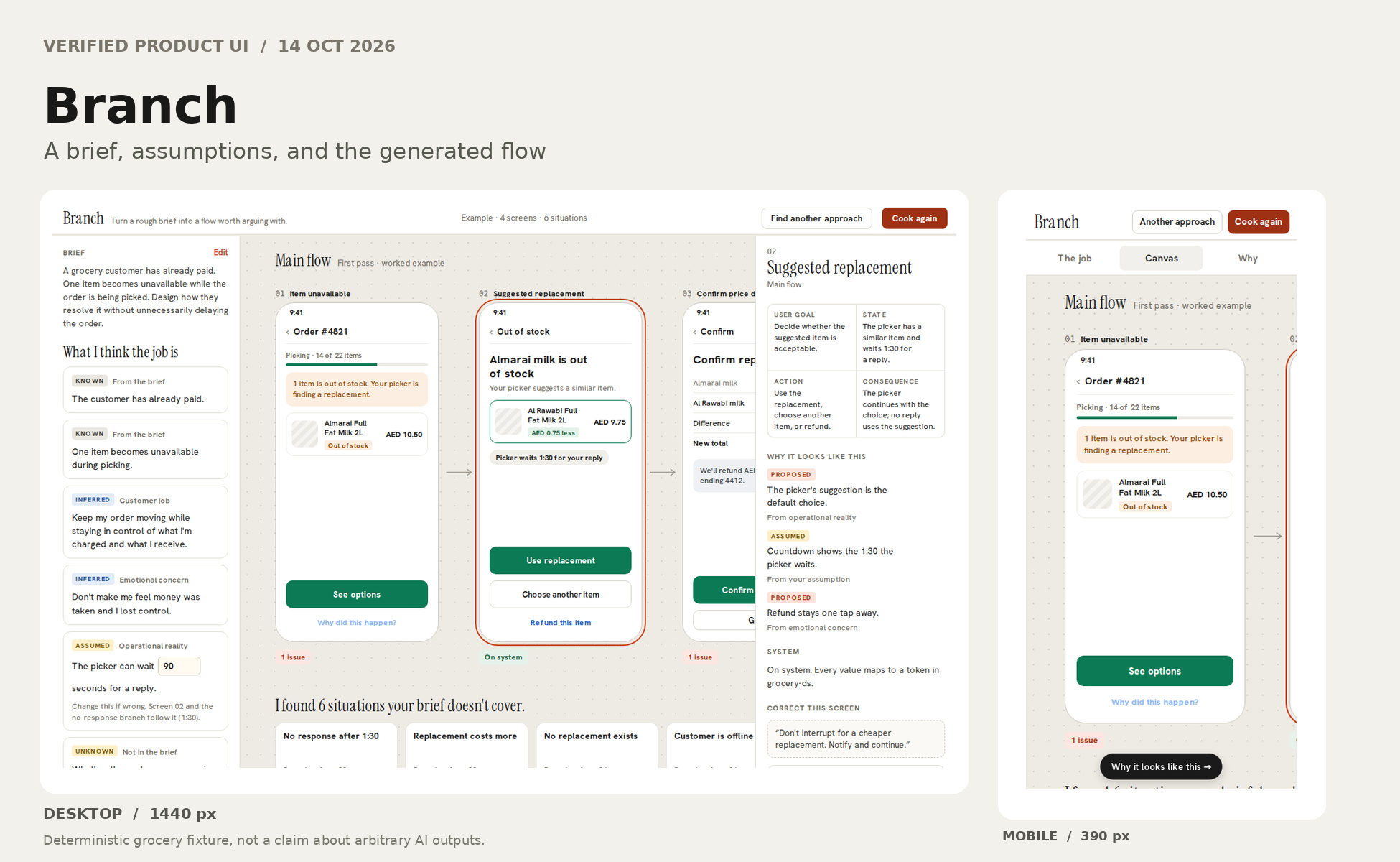
Task: Click the picking progress bar in desktop Order screen
Action: click(x=357, y=365)
